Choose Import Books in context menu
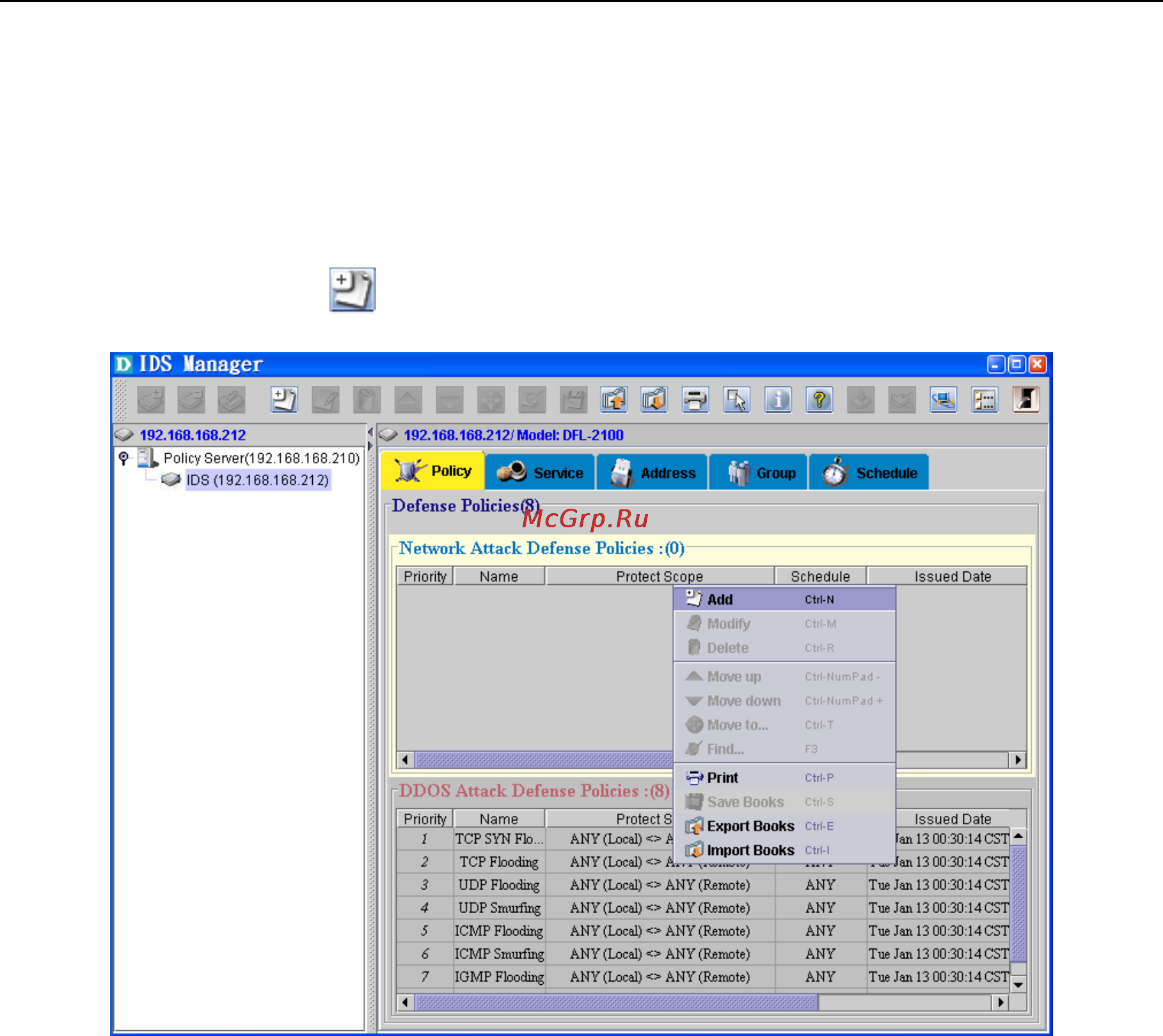 [784, 851]
